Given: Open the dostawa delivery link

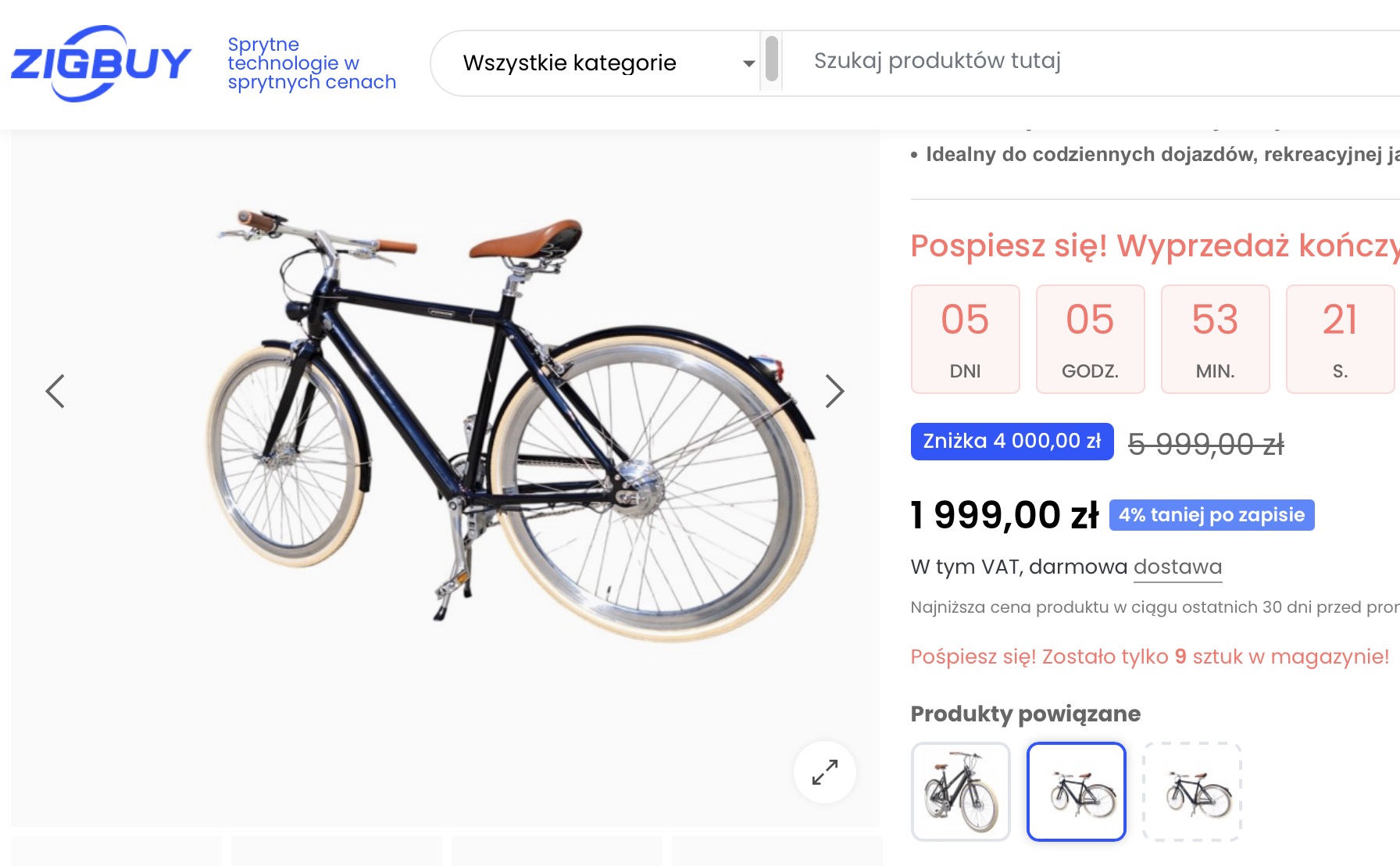Looking at the screenshot, I should pyautogui.click(x=1177, y=567).
